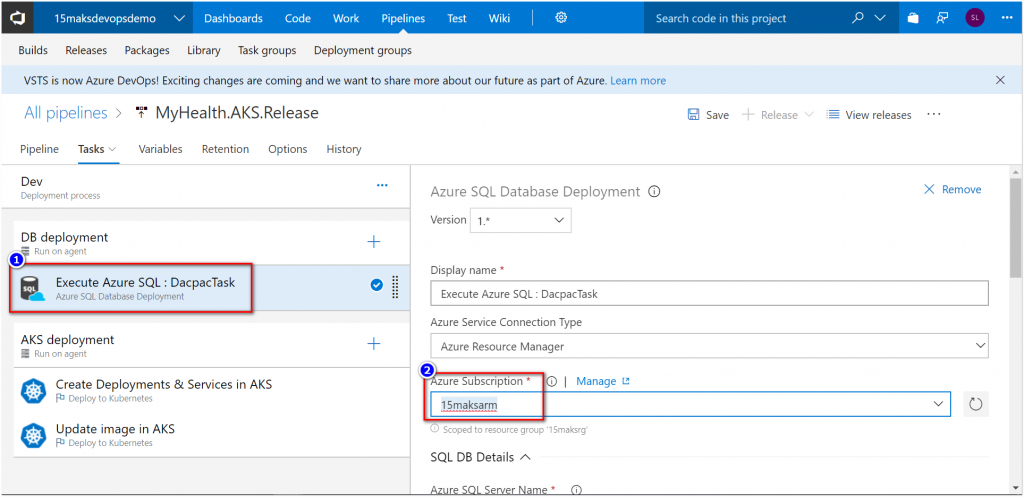Open the settings gear icon
The height and width of the screenshot is (497, 1024).
(x=561, y=18)
